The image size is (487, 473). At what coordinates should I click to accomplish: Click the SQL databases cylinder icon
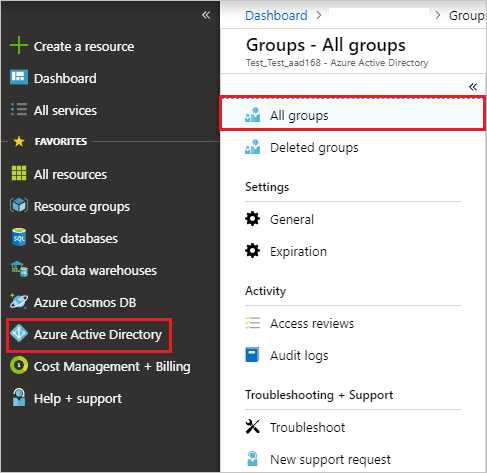point(19,237)
